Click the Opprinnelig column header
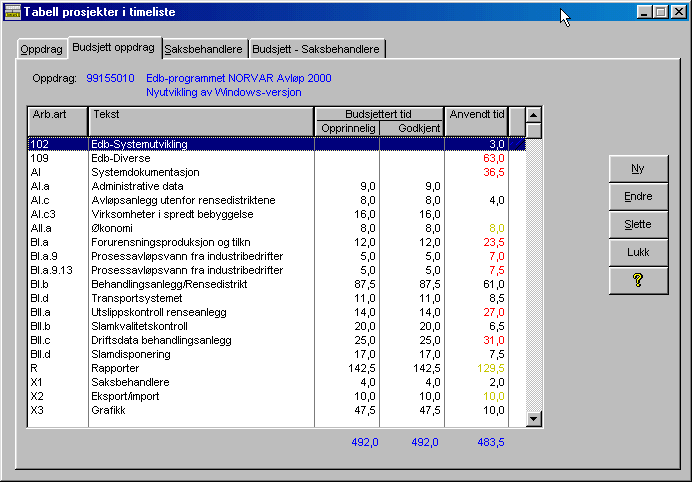The image size is (692, 482). coord(347,128)
